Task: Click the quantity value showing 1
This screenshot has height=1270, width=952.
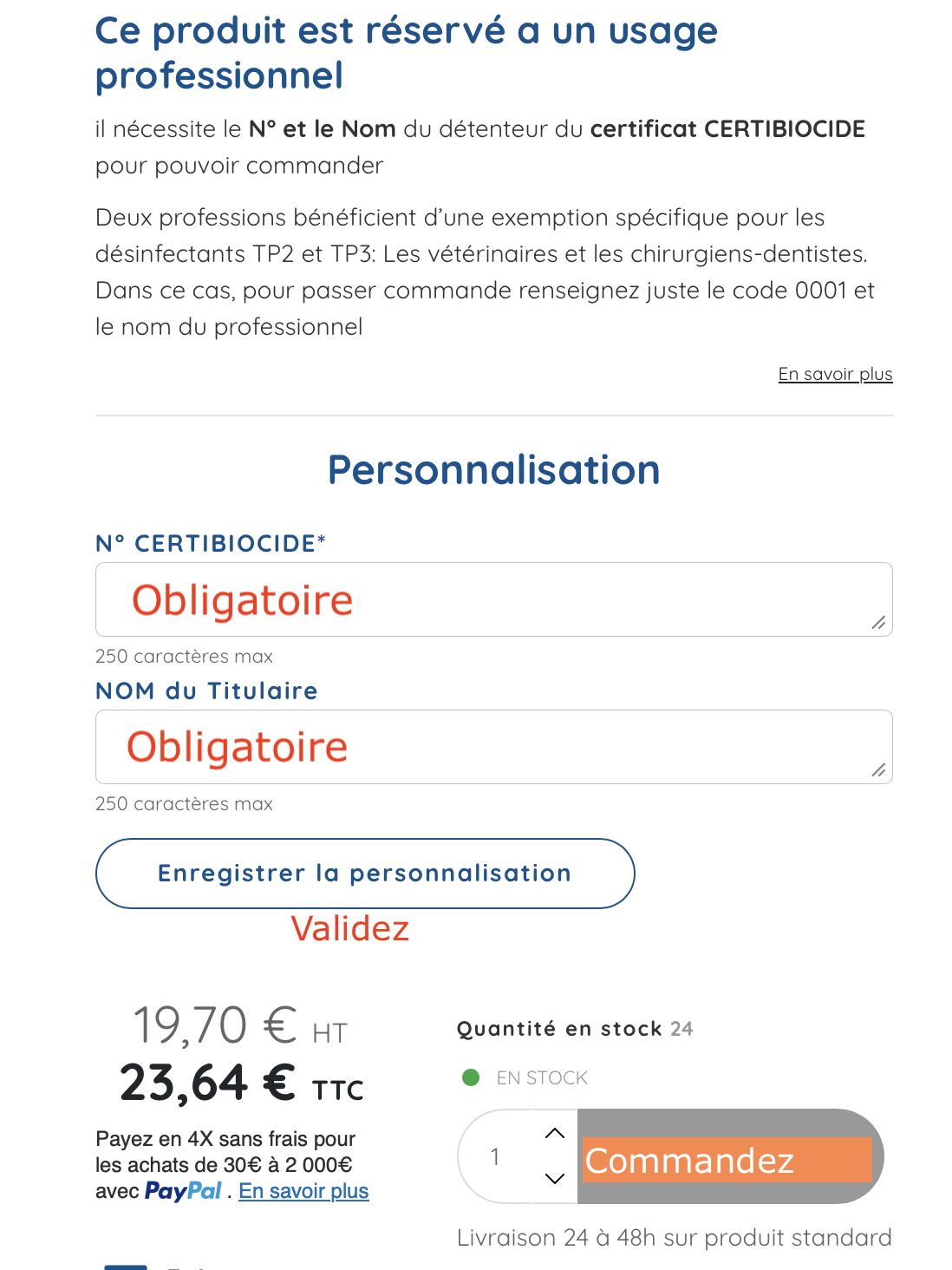Action: pos(496,1156)
